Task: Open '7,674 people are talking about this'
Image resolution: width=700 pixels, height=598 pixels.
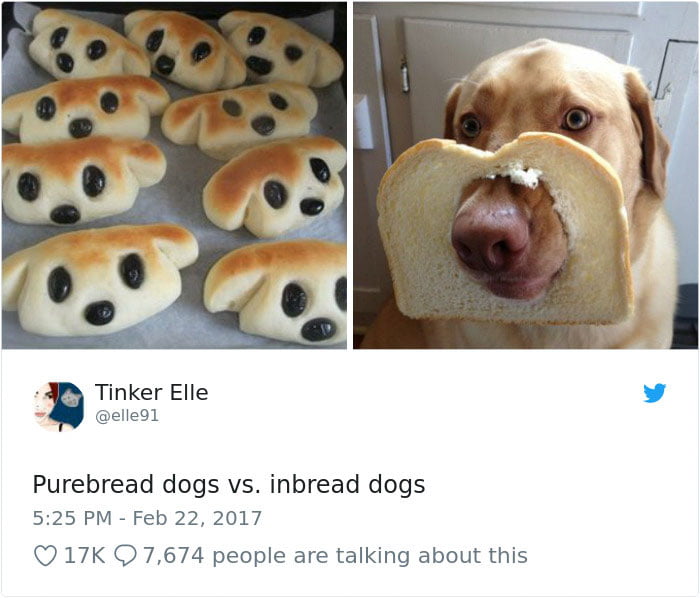Action: click(335, 556)
